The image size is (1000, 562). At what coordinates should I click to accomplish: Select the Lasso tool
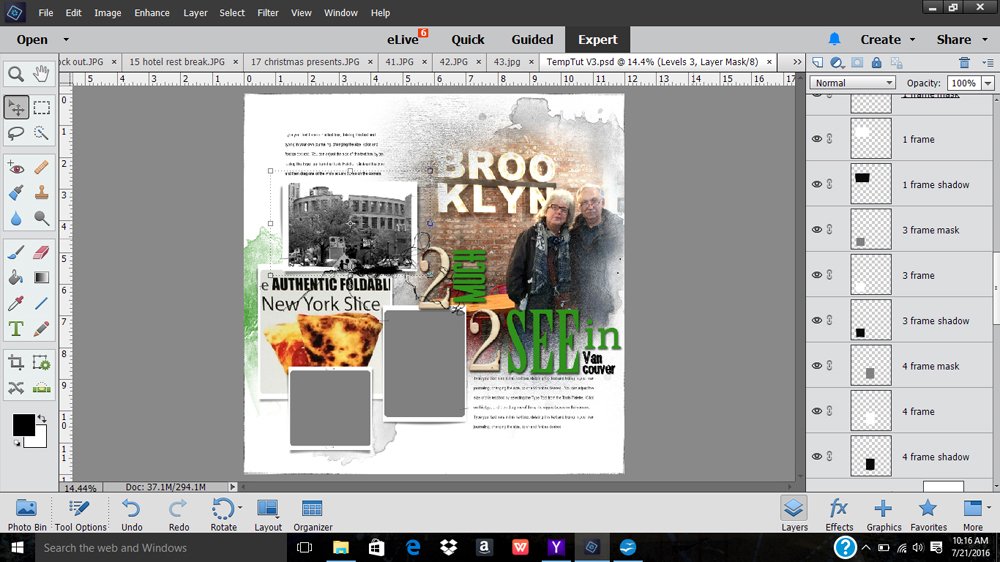16,133
